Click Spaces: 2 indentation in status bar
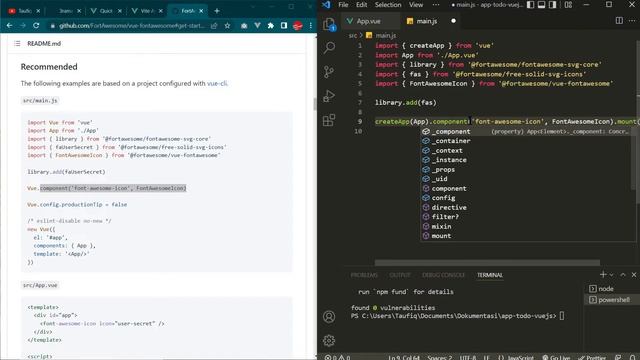Image resolution: width=640 pixels, height=360 pixels. 440,357
